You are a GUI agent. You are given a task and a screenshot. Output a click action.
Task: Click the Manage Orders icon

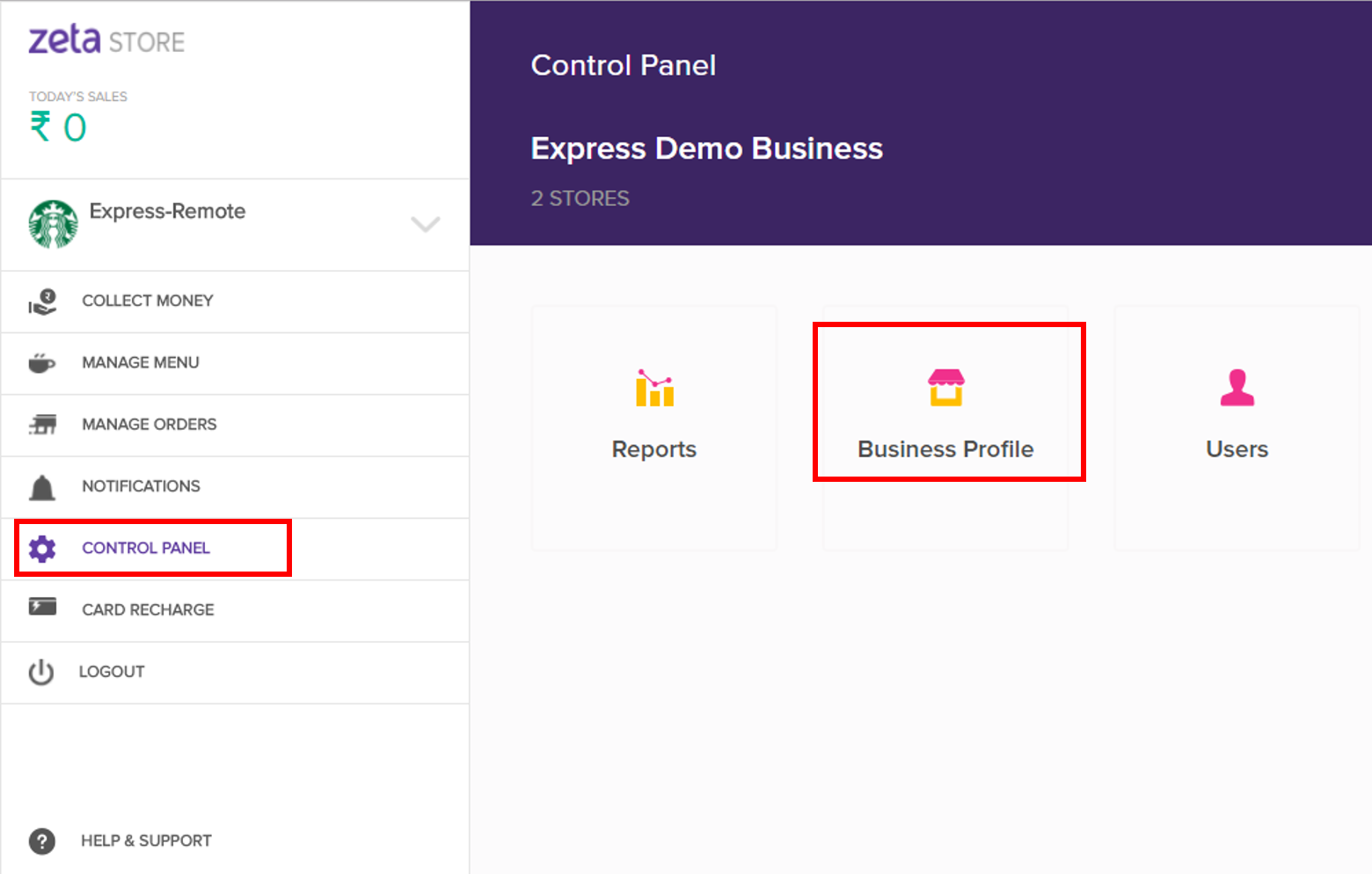[x=42, y=425]
